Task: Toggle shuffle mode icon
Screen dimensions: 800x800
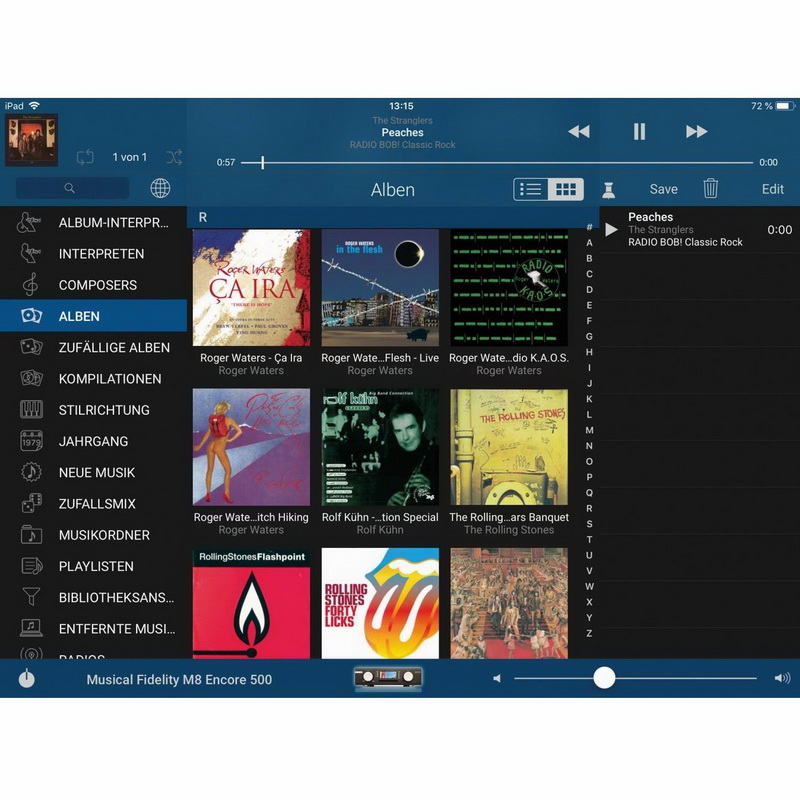Action: [x=174, y=157]
